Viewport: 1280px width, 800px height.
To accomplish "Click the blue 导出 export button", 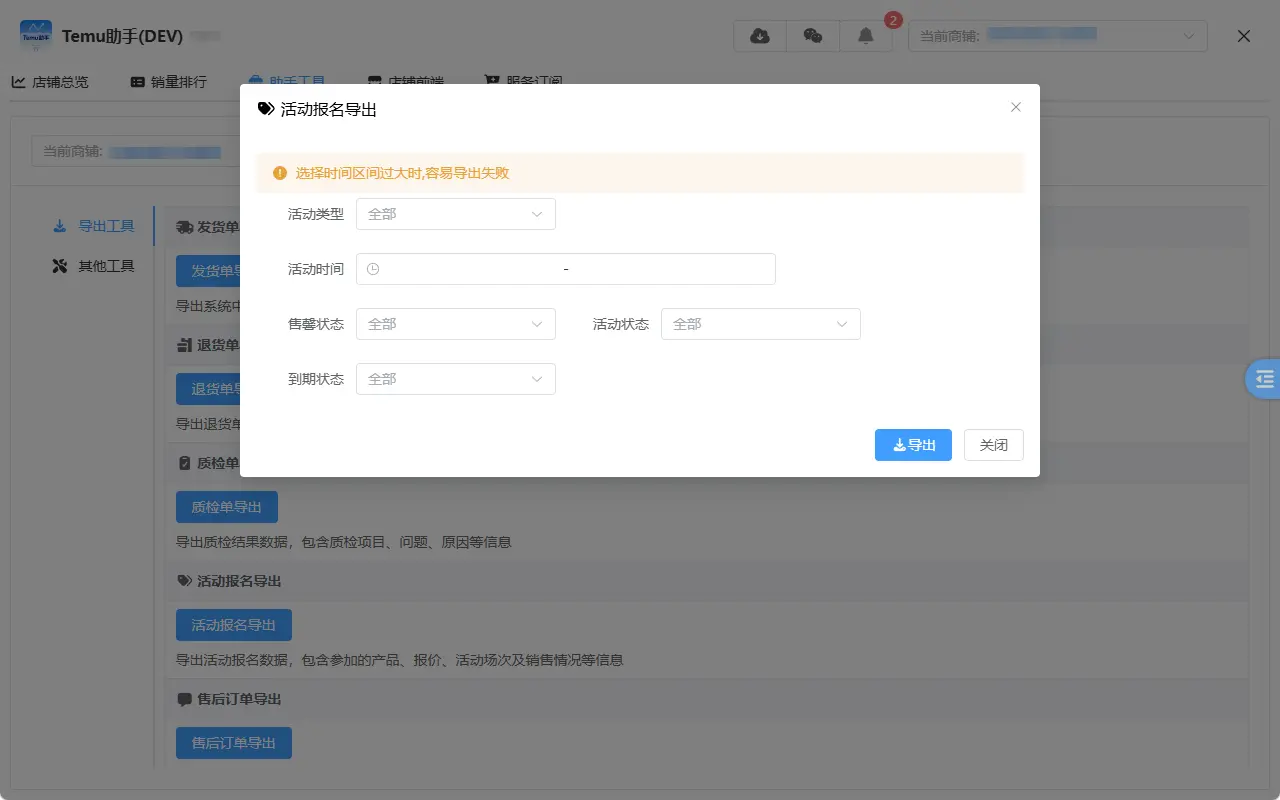I will (x=912, y=445).
